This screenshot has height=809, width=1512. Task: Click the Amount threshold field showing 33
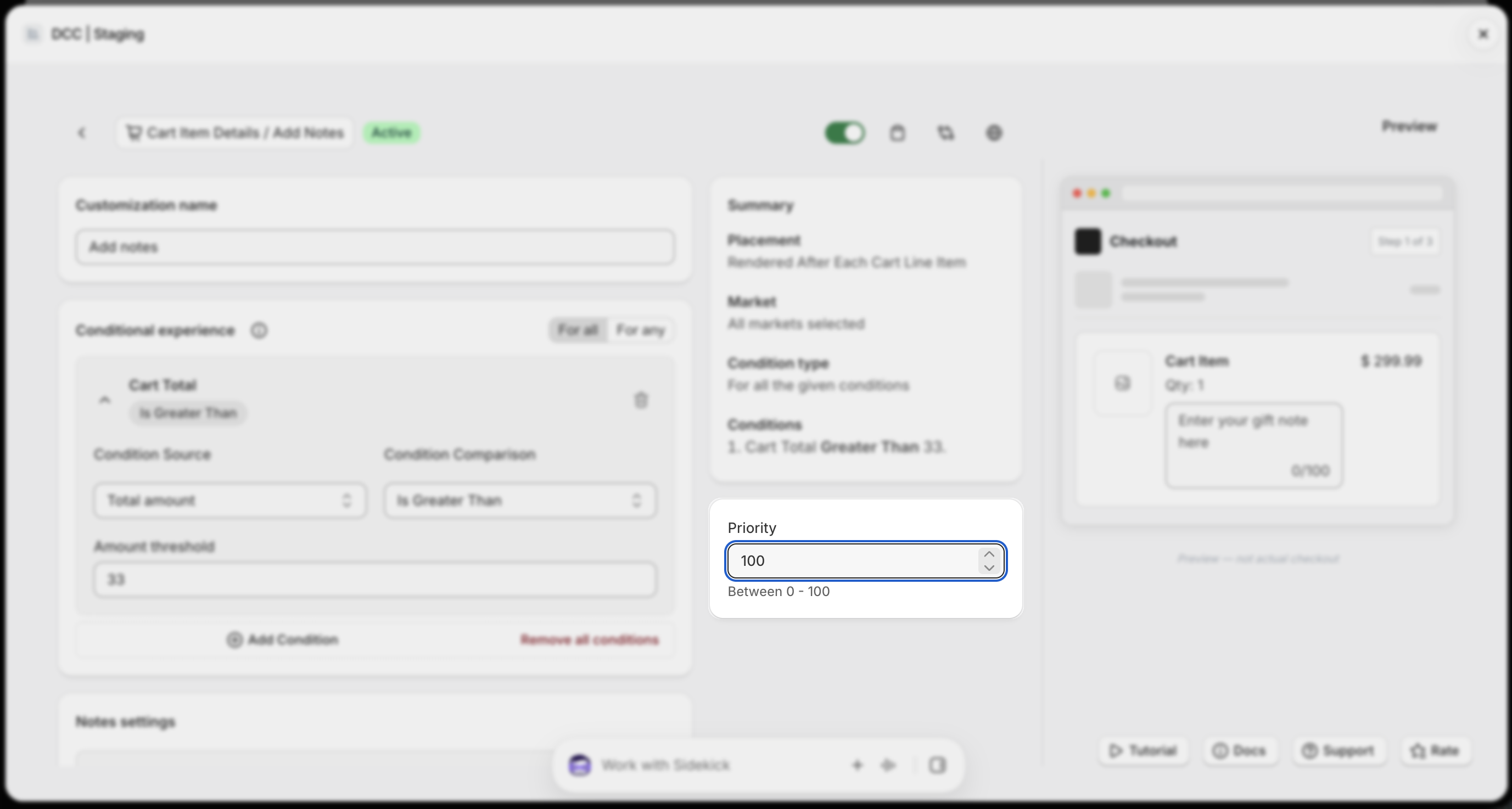(x=374, y=580)
